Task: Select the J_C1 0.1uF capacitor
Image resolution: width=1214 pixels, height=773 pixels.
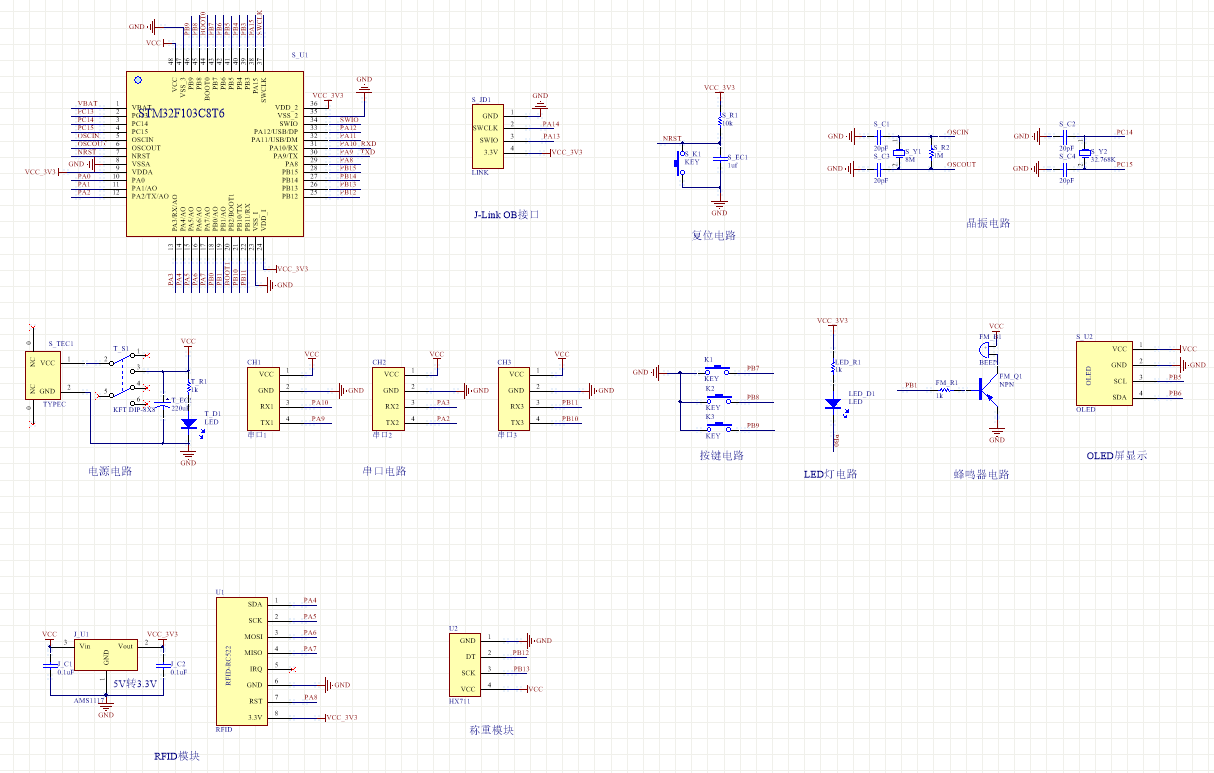Action: coord(50,664)
